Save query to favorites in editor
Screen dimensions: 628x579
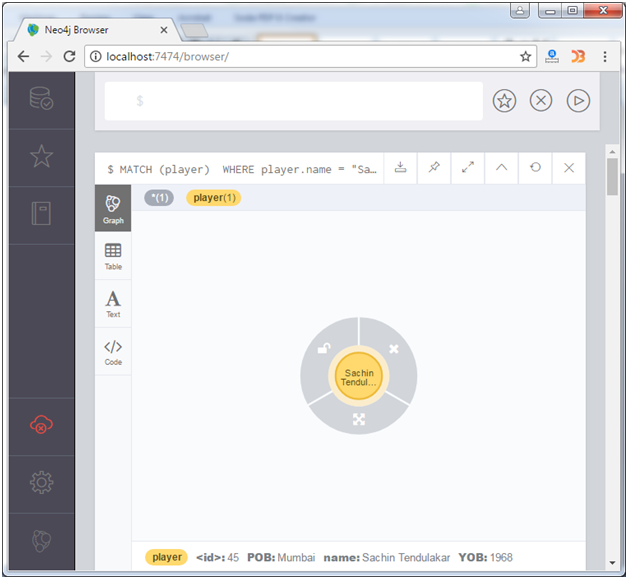click(x=505, y=101)
